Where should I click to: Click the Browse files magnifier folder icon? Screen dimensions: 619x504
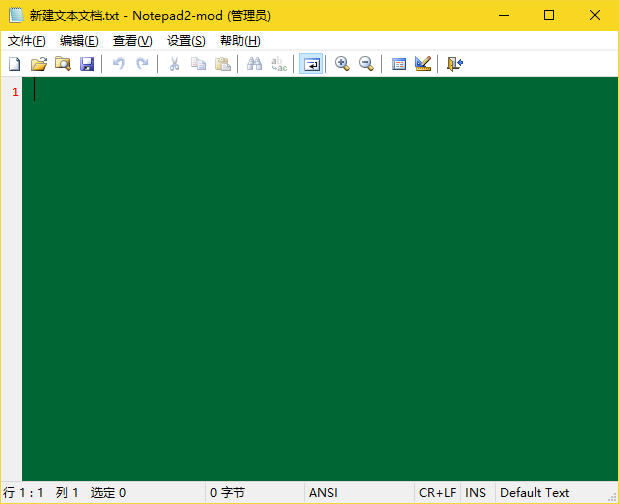click(63, 64)
